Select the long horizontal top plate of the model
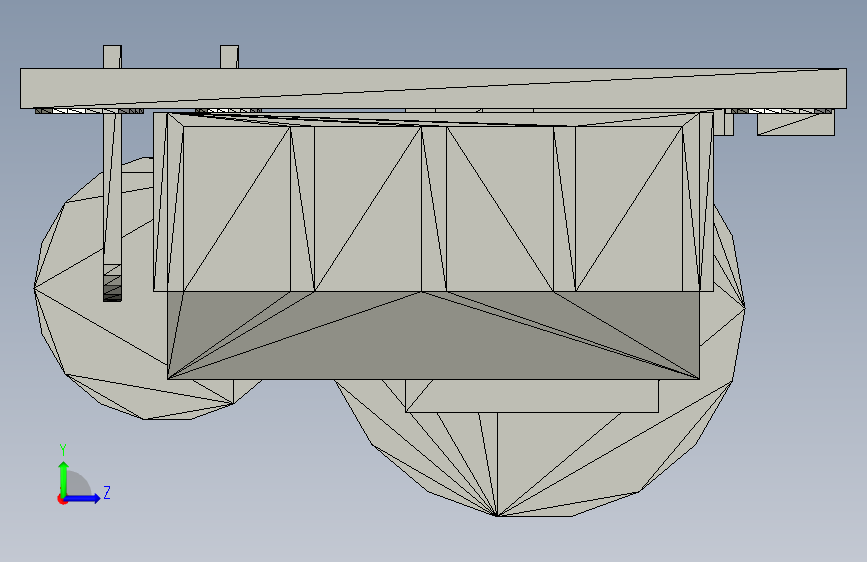This screenshot has height=562, width=867. point(434,88)
